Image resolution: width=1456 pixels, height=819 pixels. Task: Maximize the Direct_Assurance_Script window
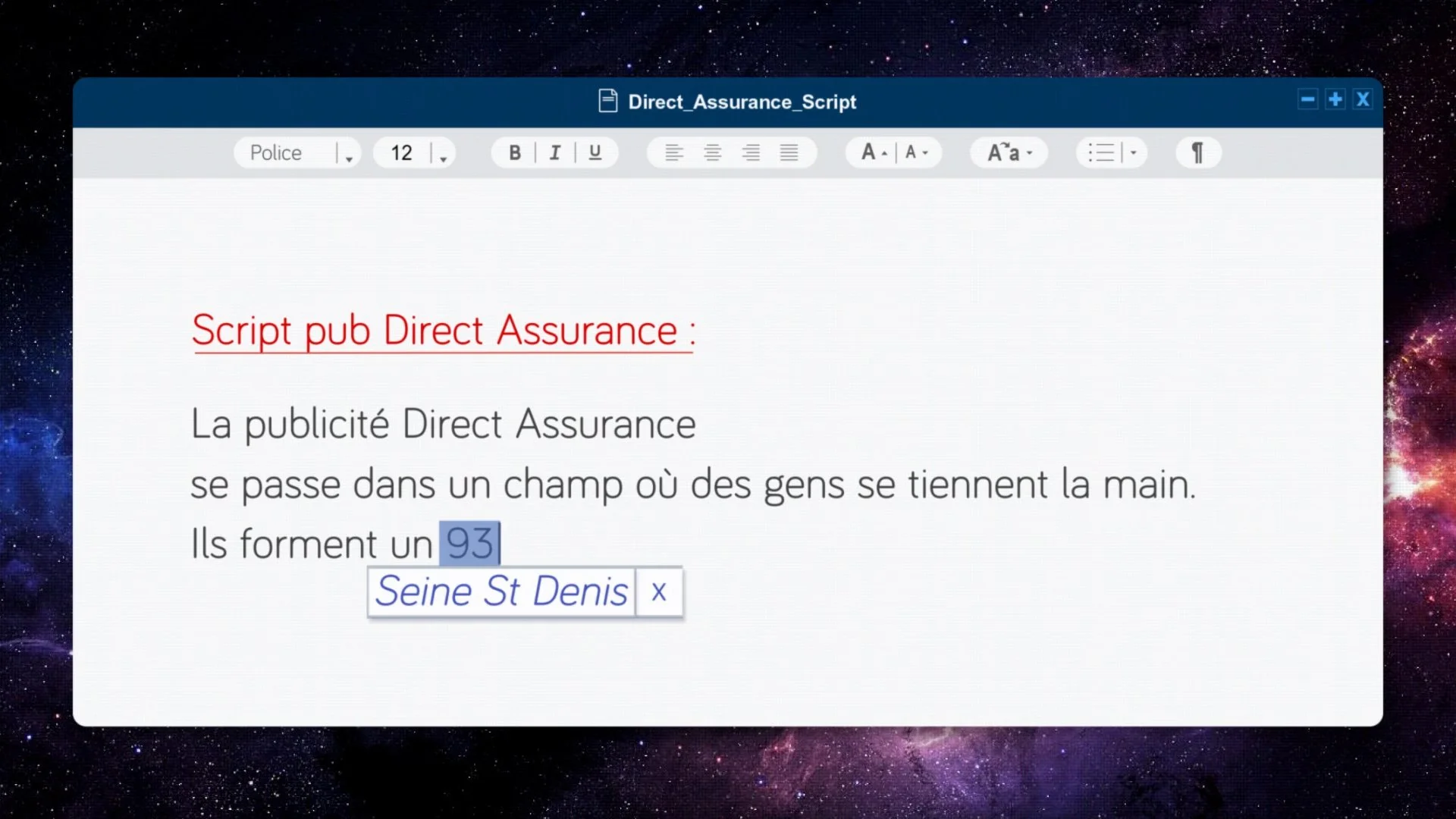click(x=1335, y=99)
